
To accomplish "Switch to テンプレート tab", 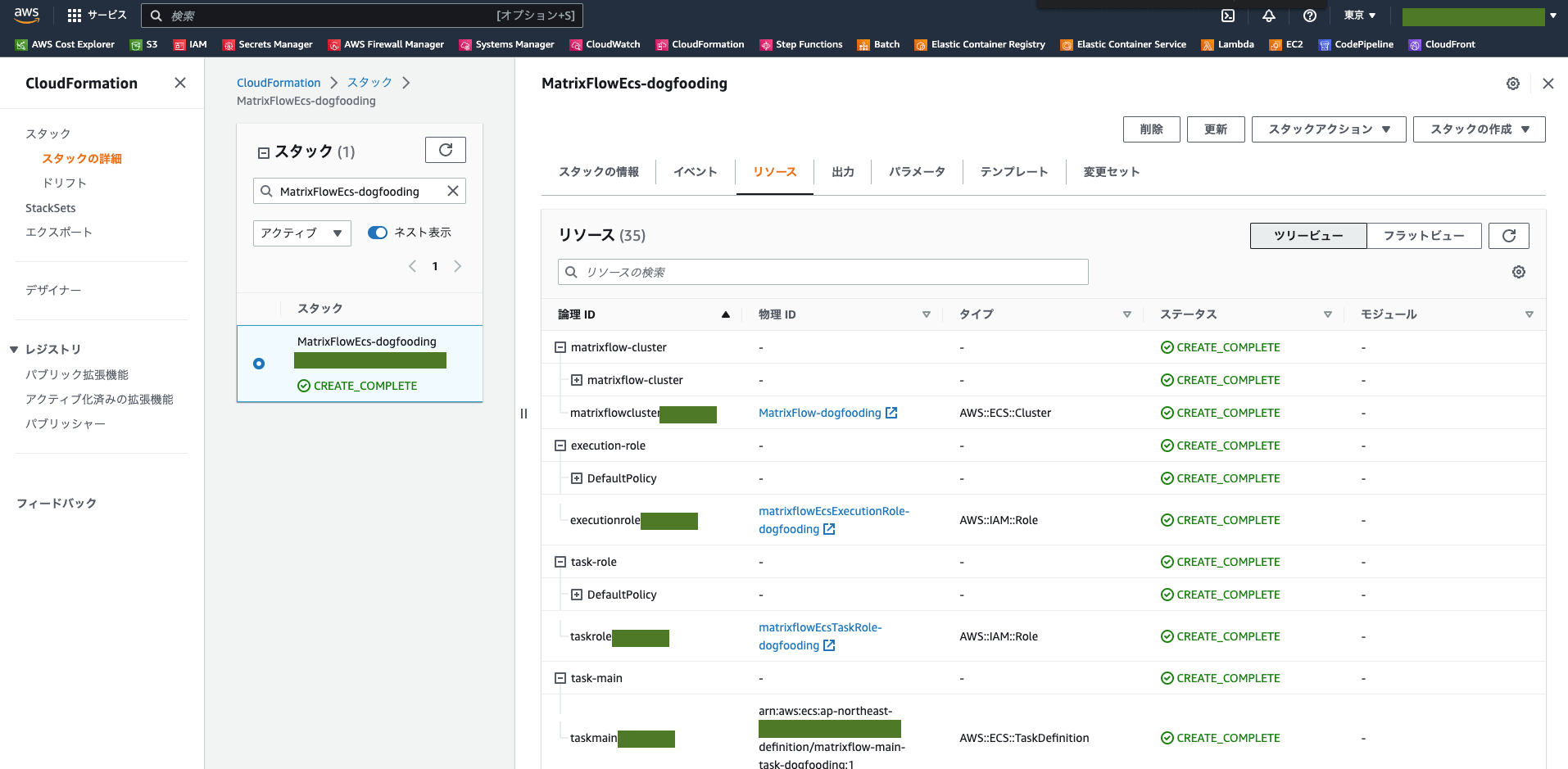I will pos(1014,172).
